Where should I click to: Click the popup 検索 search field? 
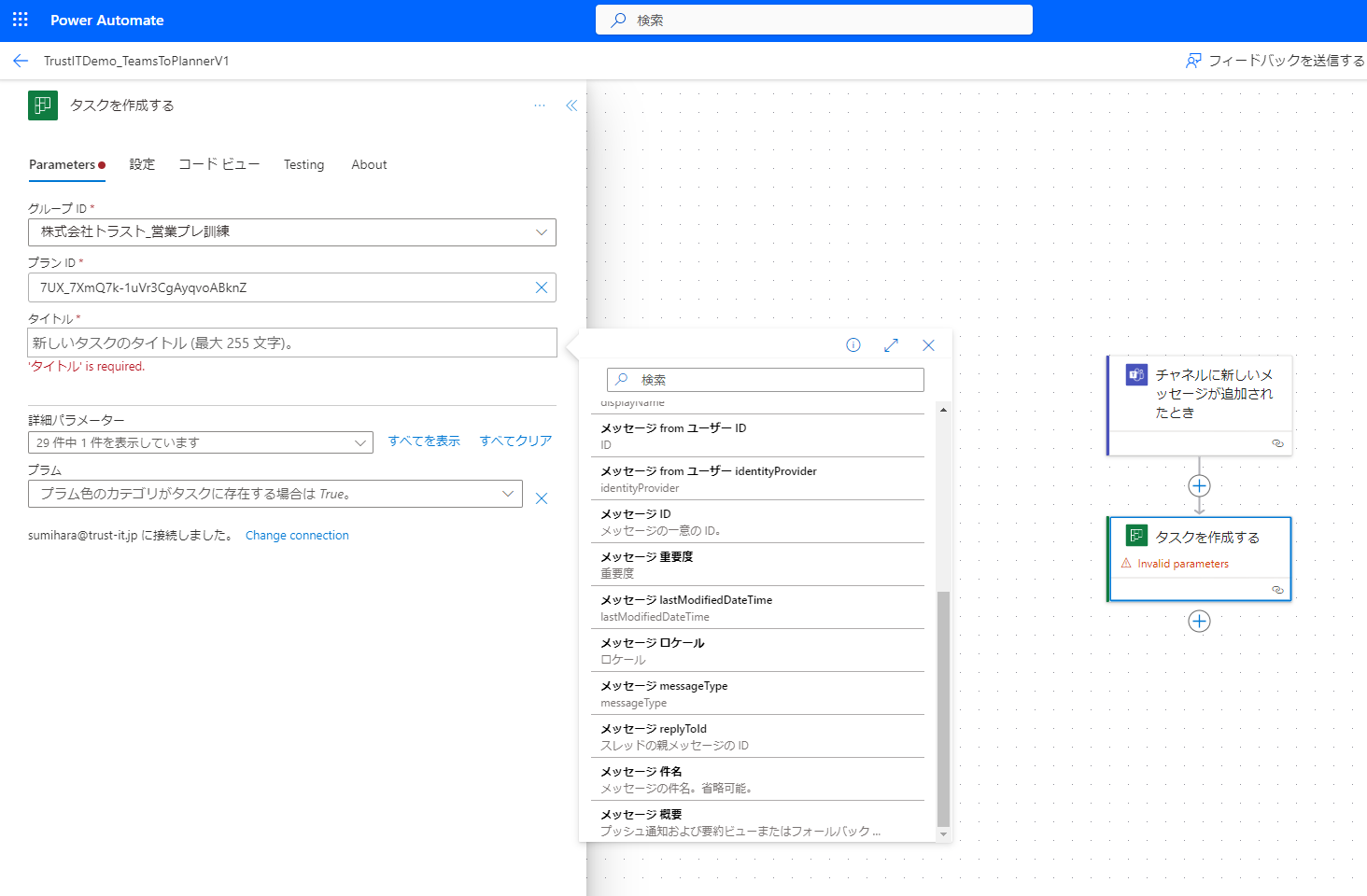pyautogui.click(x=766, y=380)
